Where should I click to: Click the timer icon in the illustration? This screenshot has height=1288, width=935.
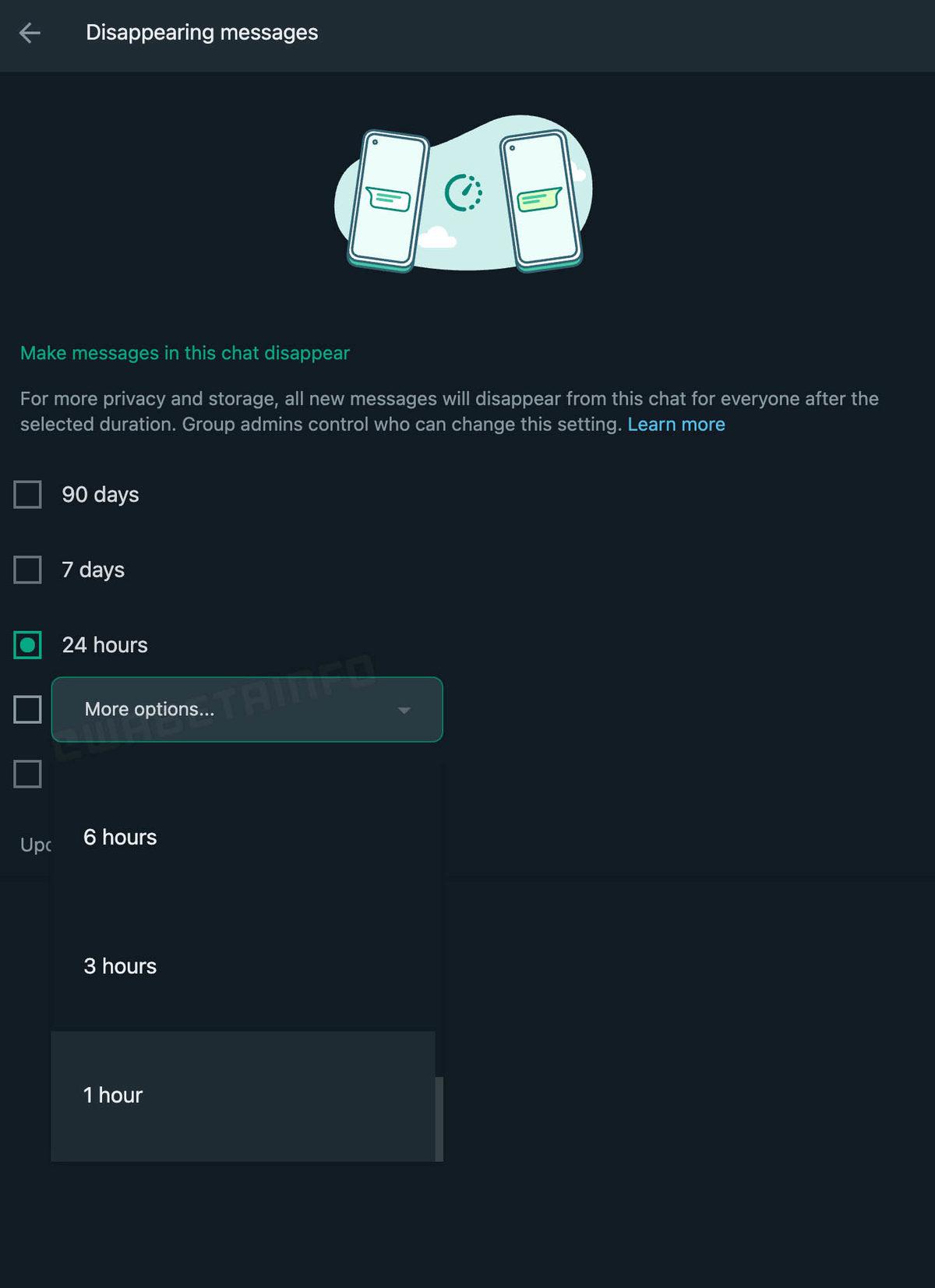464,192
